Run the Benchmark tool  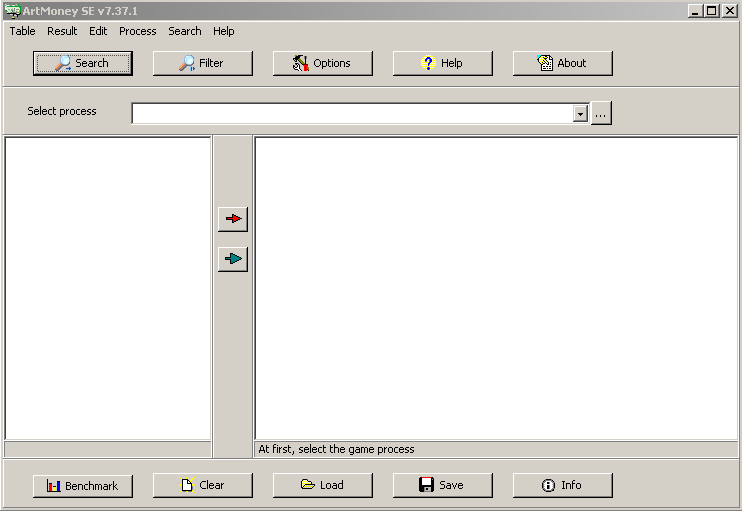pyautogui.click(x=82, y=485)
